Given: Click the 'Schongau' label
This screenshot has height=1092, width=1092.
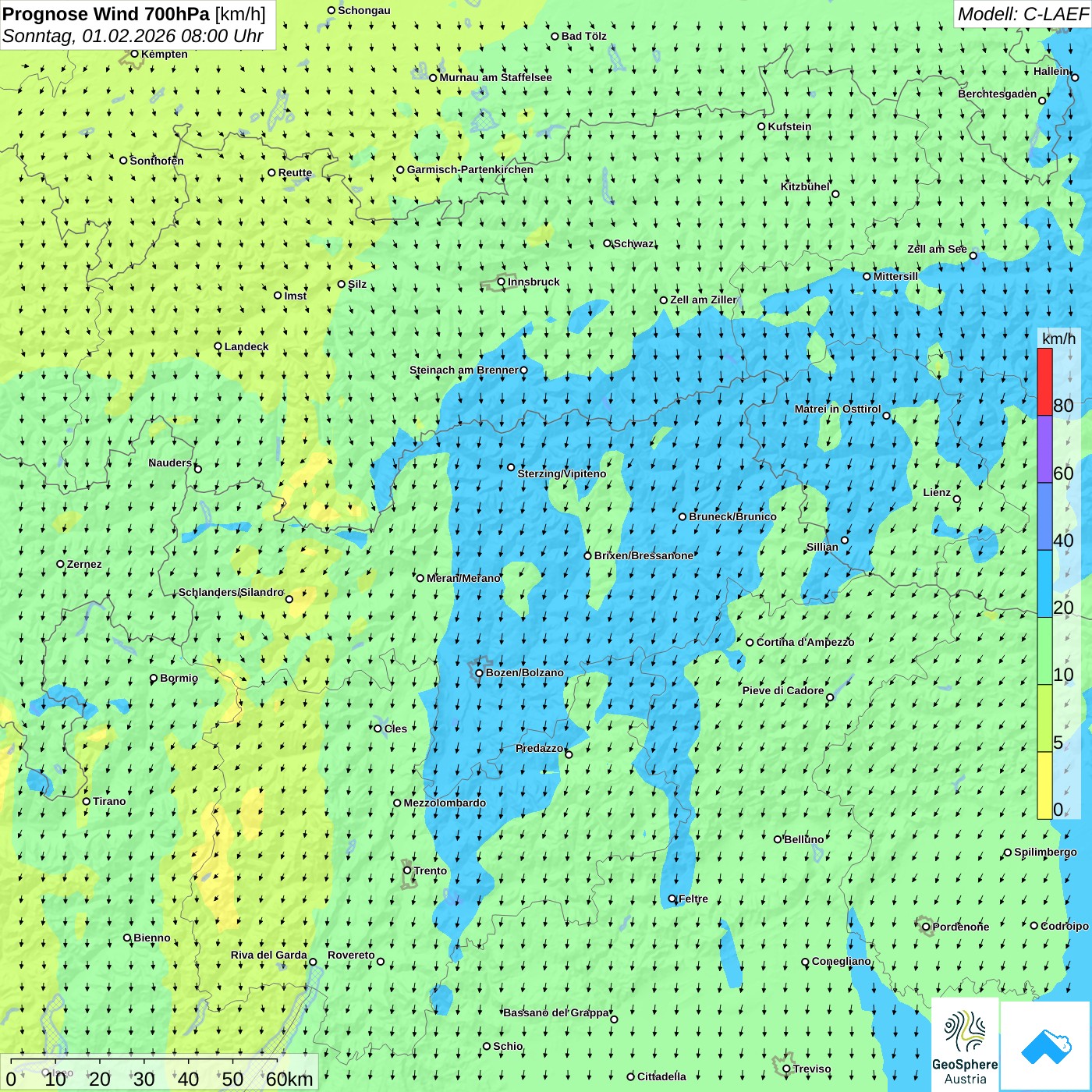Looking at the screenshot, I should click(x=364, y=10).
